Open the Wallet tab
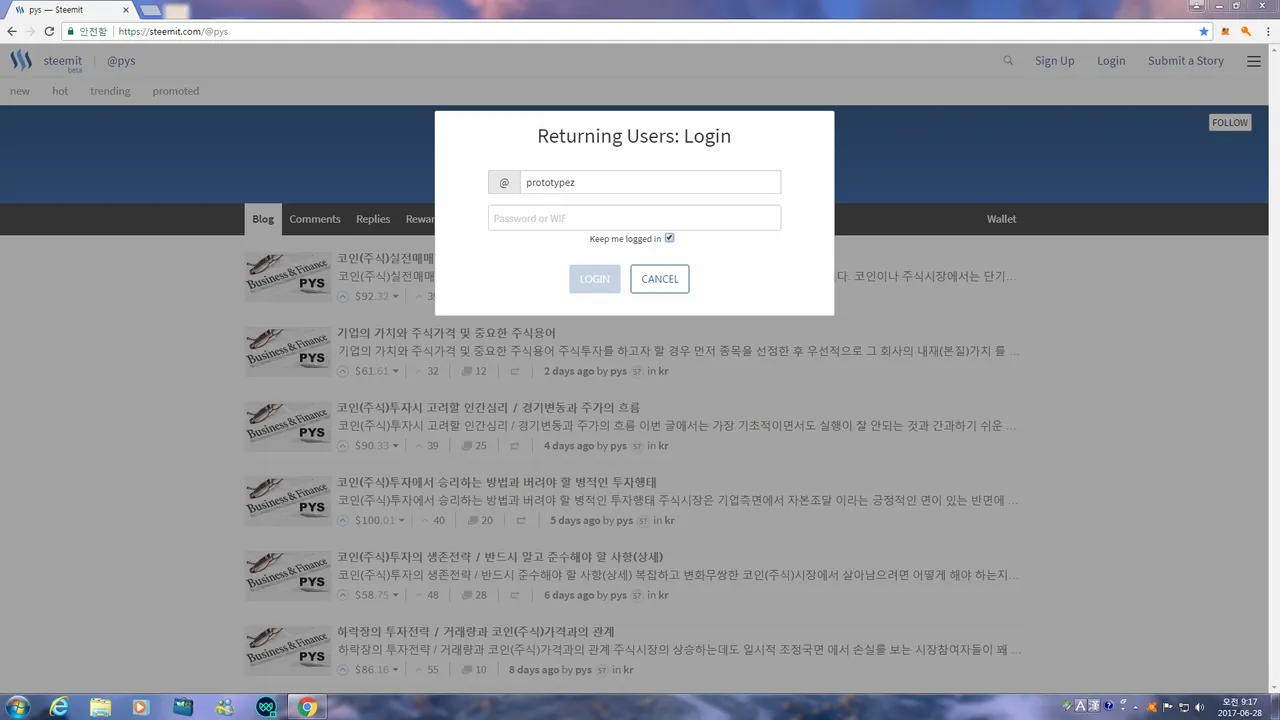This screenshot has height=720, width=1280. [x=1001, y=219]
